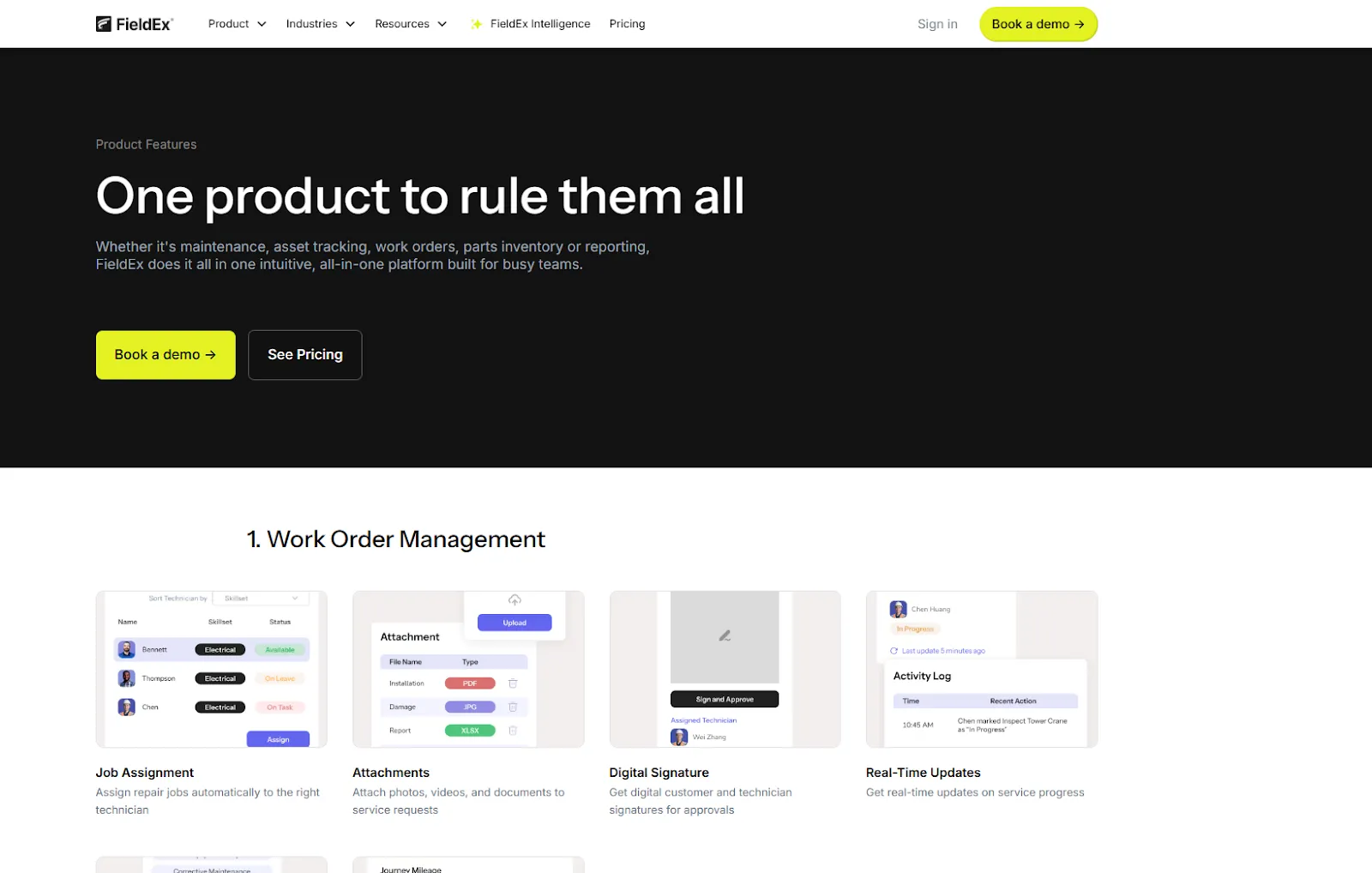
Task: Click the JPG type badge for Damage
Action: pos(470,707)
